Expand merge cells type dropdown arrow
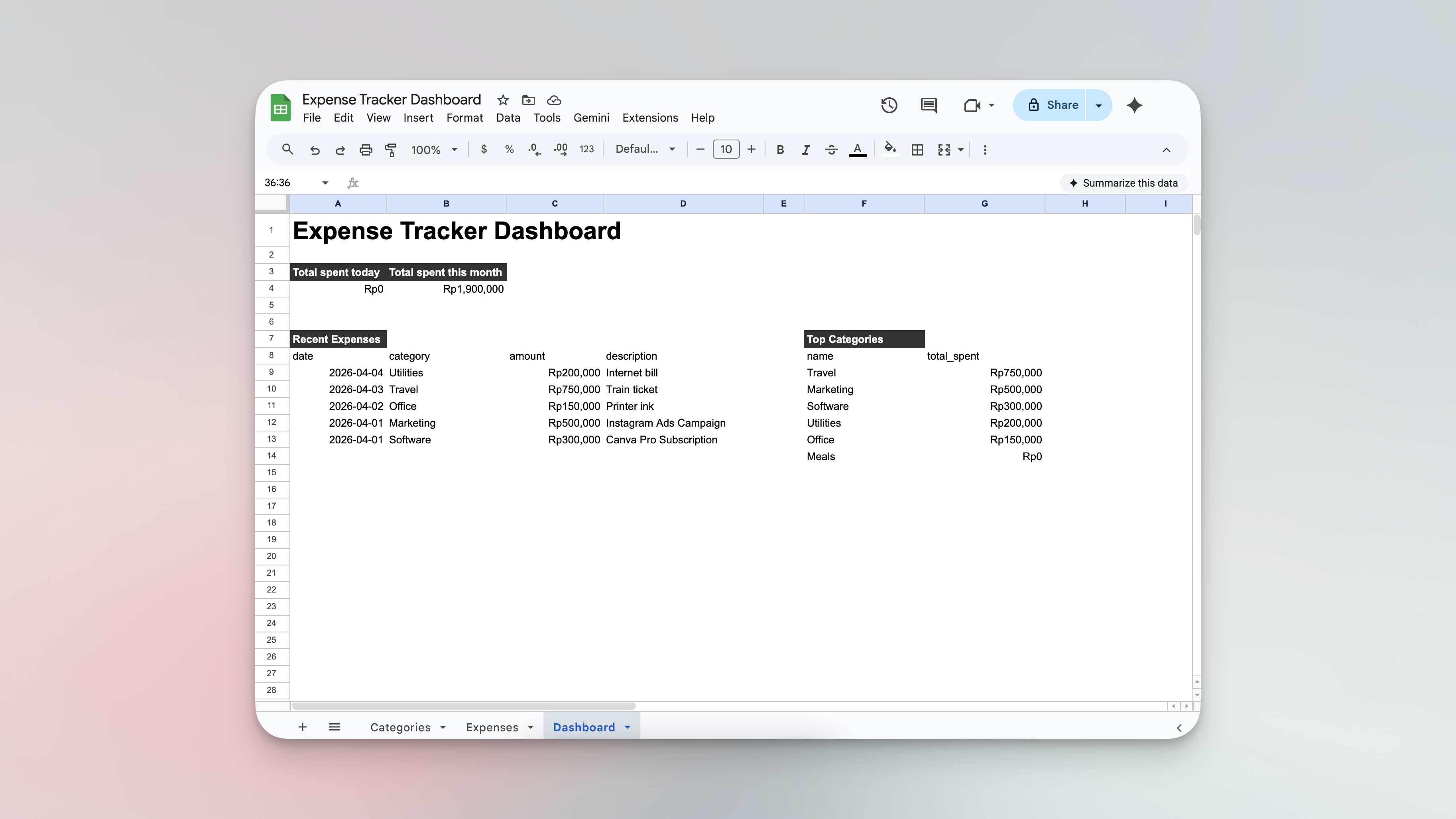The width and height of the screenshot is (1456, 819). 960,150
